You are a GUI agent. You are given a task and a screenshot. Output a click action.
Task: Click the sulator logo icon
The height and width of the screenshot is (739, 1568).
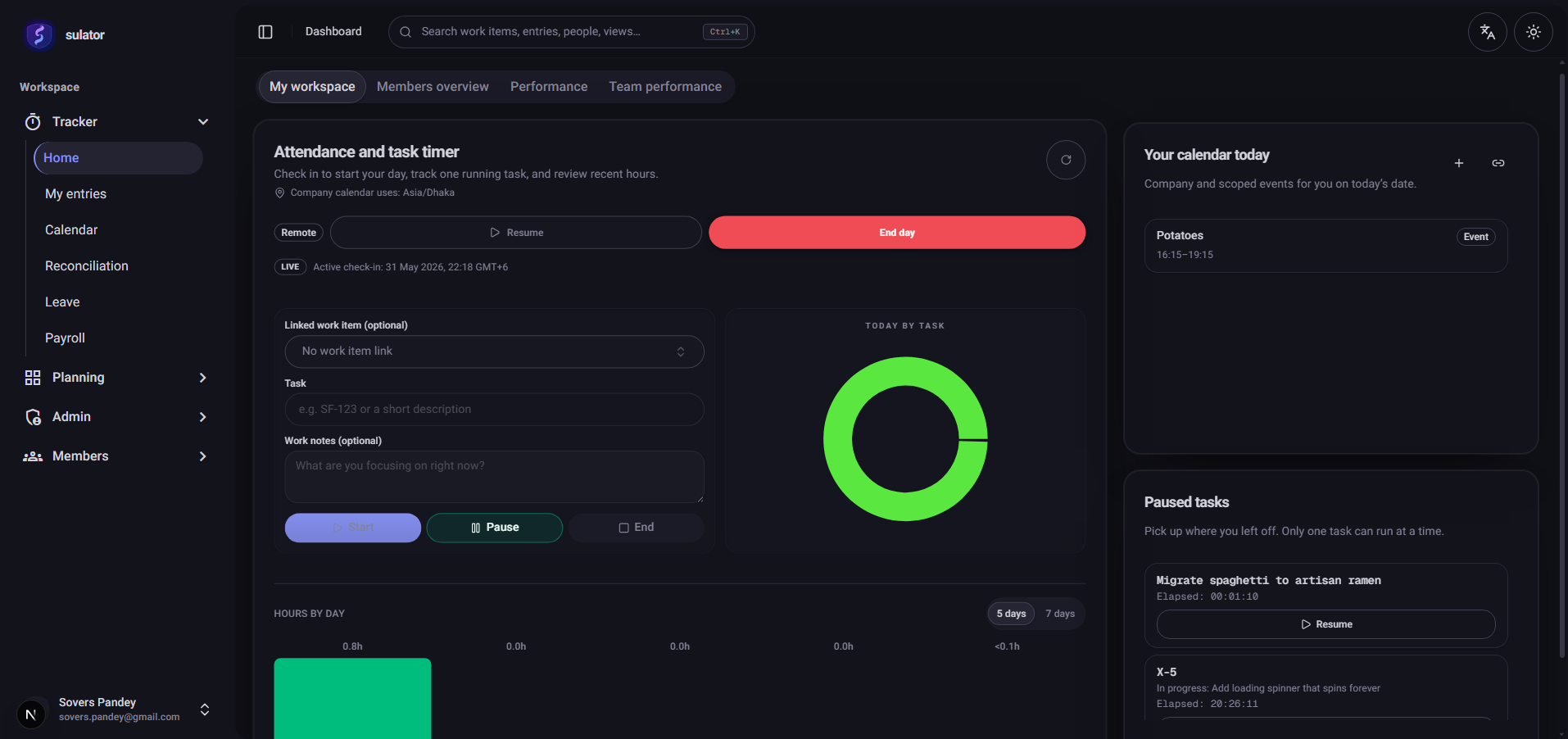click(x=39, y=35)
